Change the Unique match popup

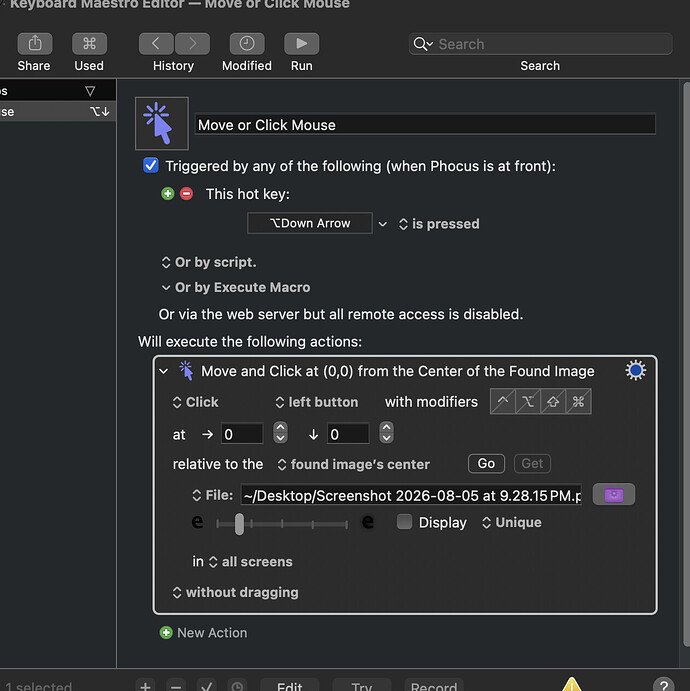tap(512, 522)
